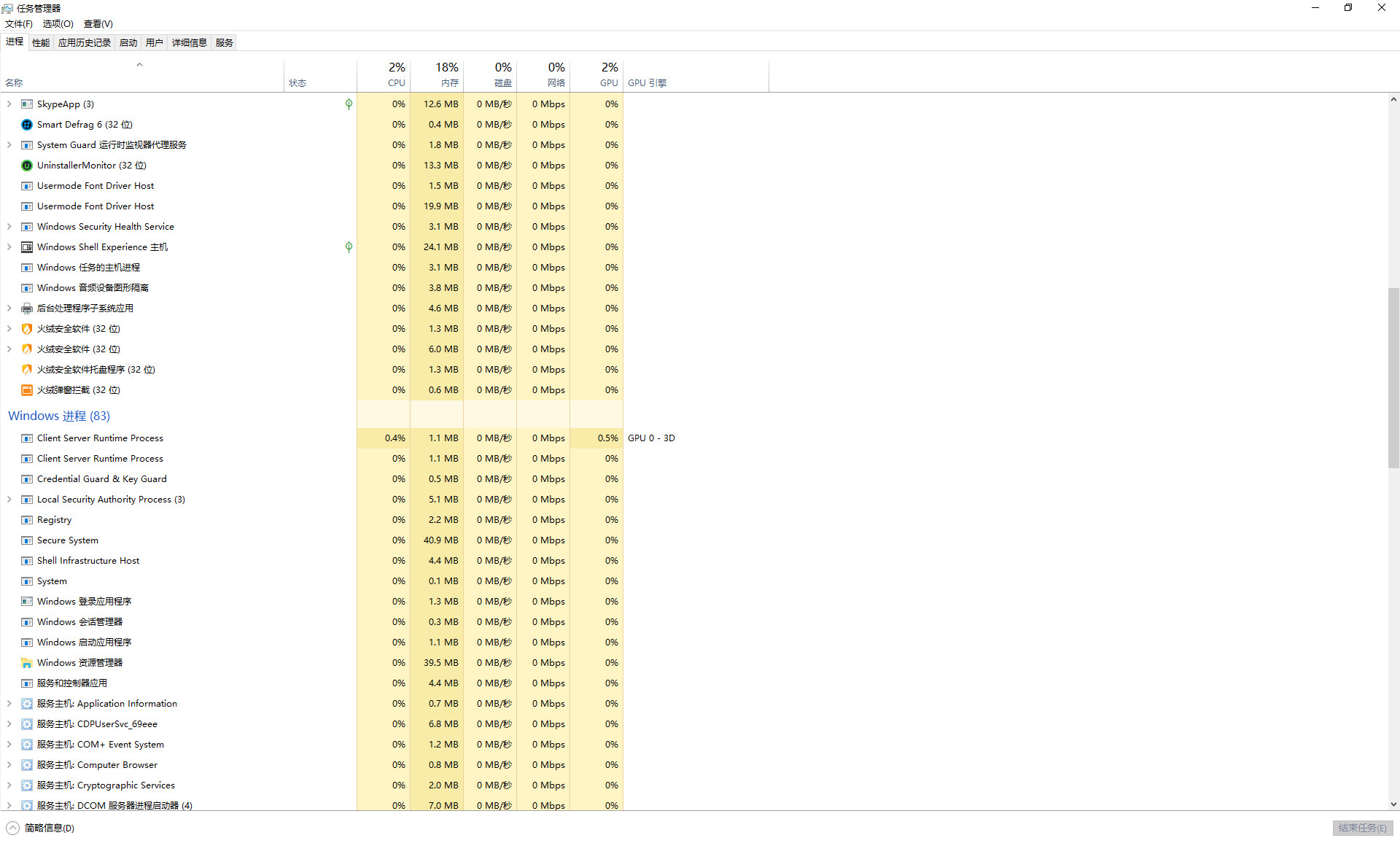Click the 火绒安全软件托盘程序 shield icon
This screenshot has width=1400, height=846.
[27, 370]
